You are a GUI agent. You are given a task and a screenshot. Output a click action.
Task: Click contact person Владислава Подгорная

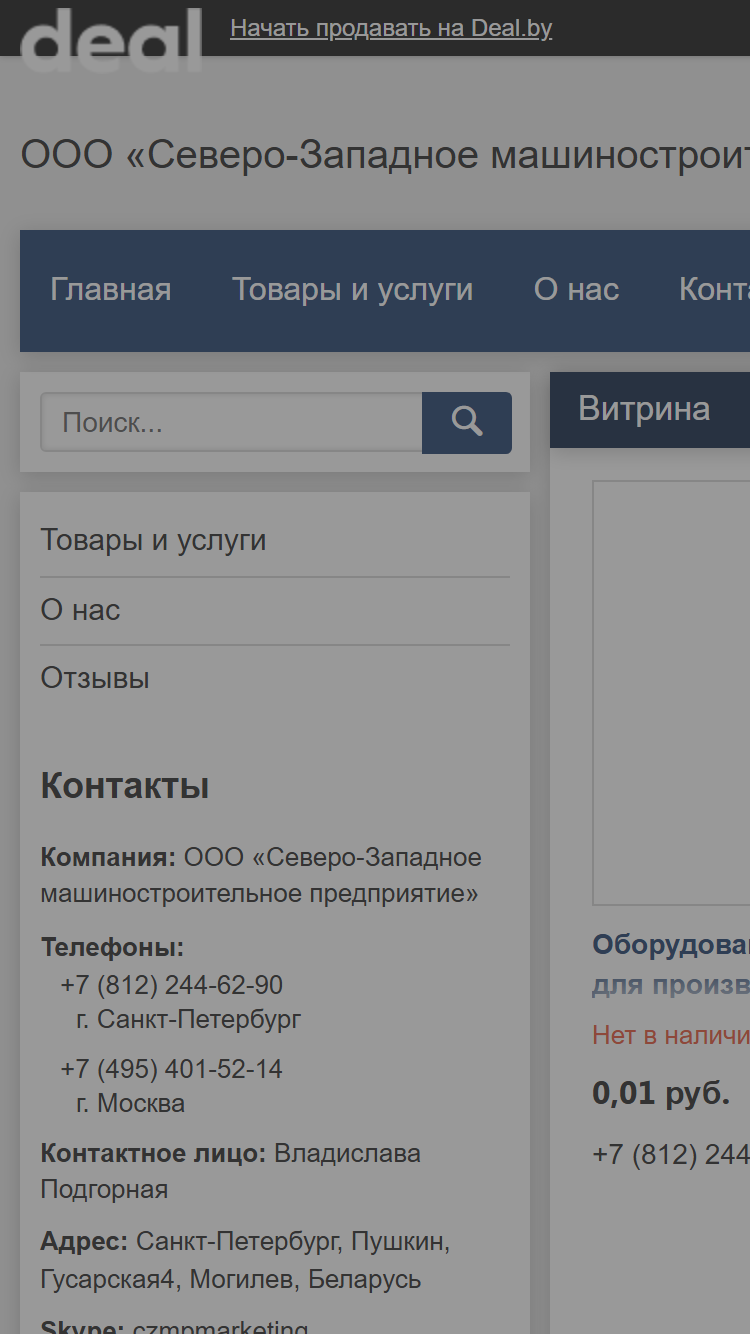pos(231,1171)
